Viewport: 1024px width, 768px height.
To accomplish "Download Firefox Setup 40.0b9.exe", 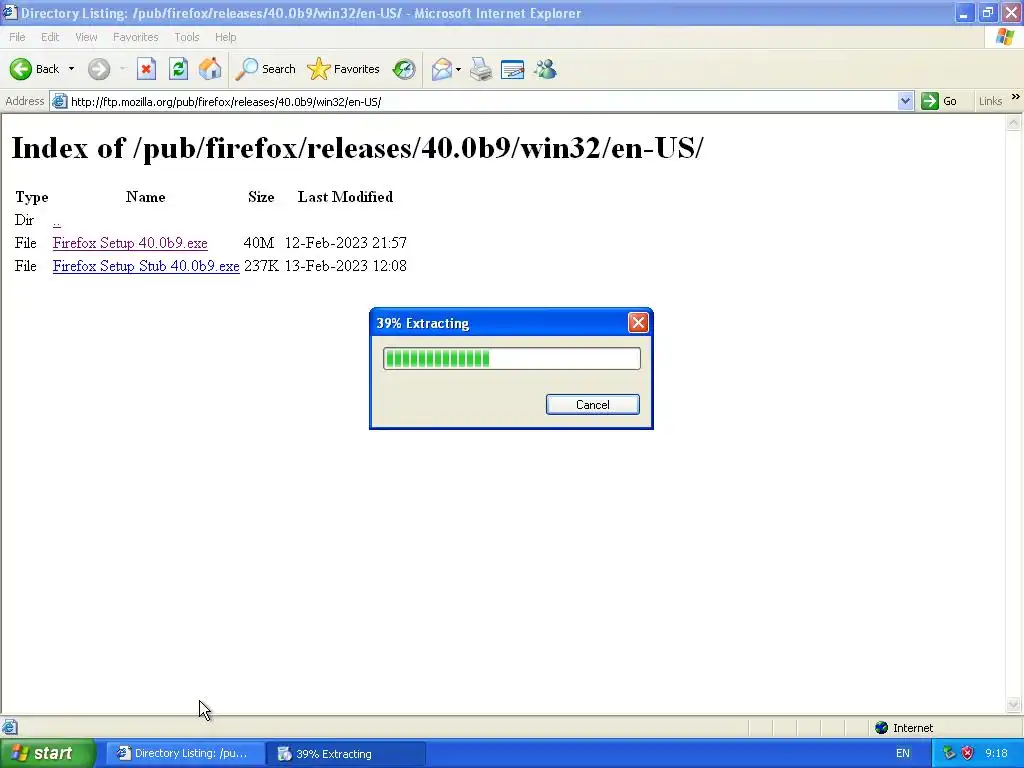I will [130, 243].
